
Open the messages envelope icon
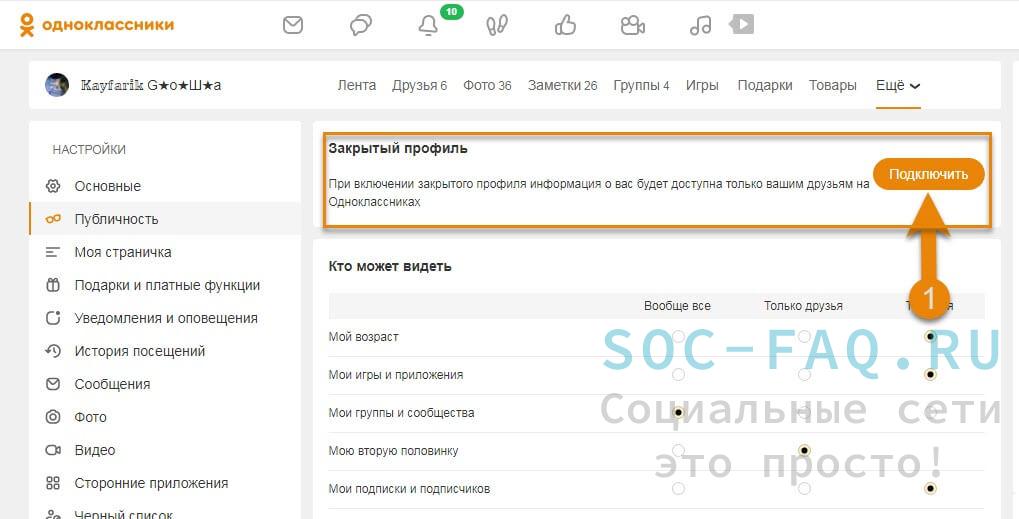pos(293,25)
